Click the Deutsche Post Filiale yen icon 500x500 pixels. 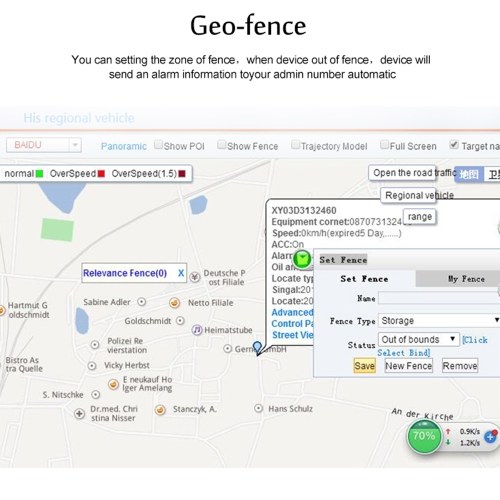coord(195,277)
